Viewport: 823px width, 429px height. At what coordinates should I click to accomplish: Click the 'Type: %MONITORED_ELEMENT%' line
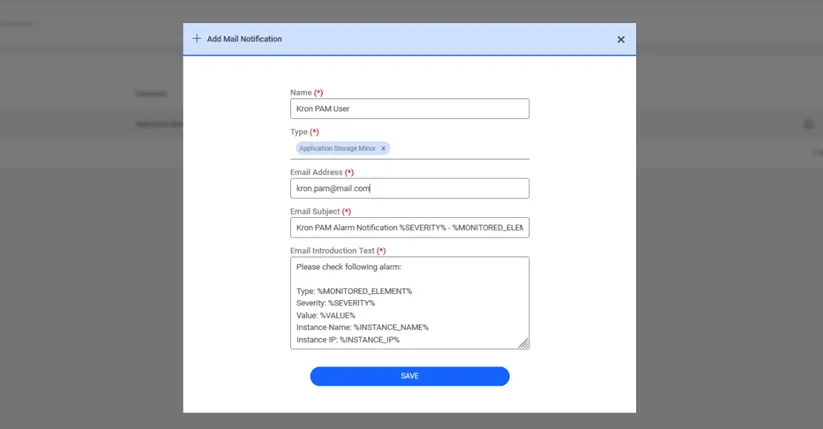point(354,291)
